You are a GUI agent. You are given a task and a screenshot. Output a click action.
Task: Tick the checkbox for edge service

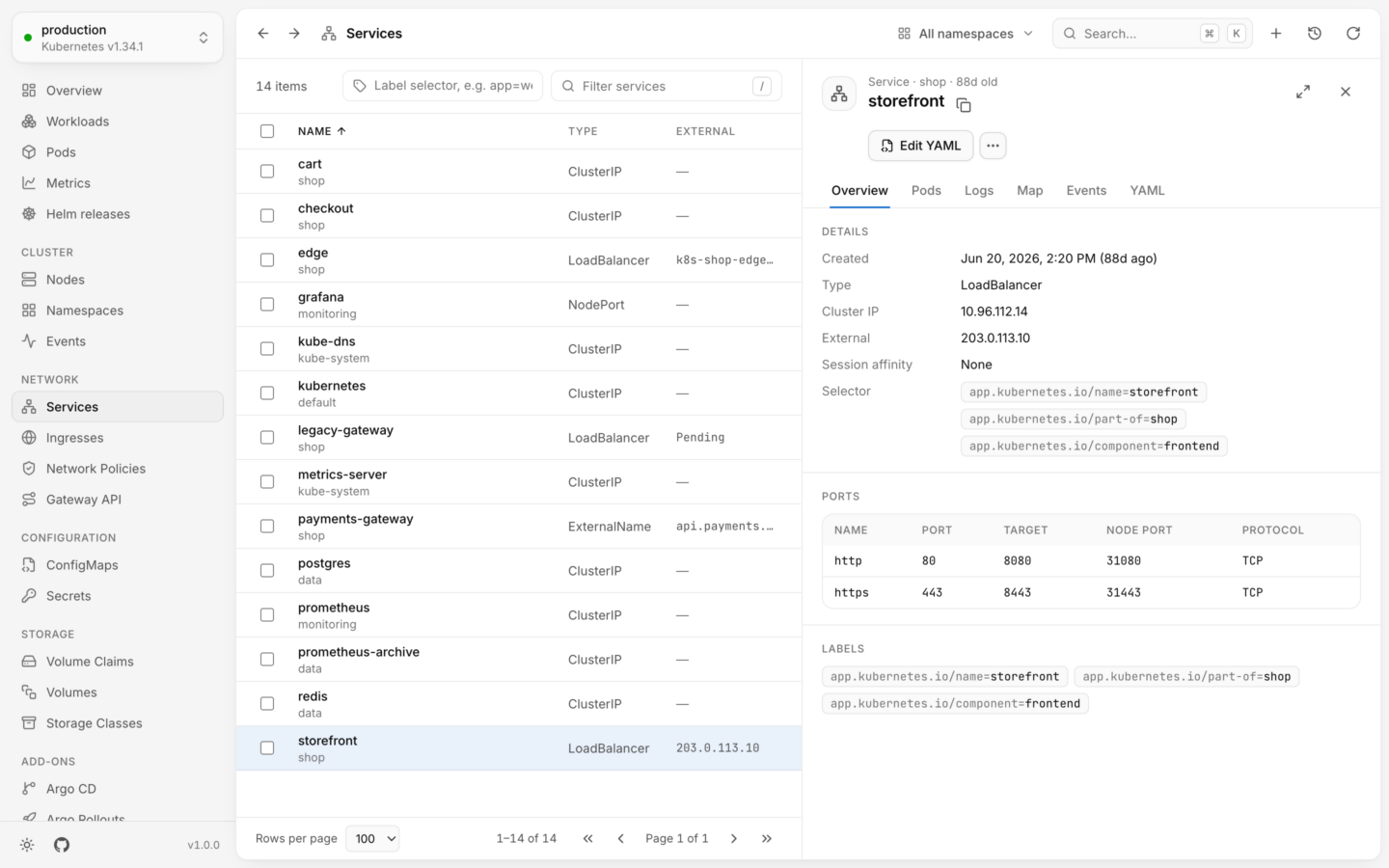267,260
